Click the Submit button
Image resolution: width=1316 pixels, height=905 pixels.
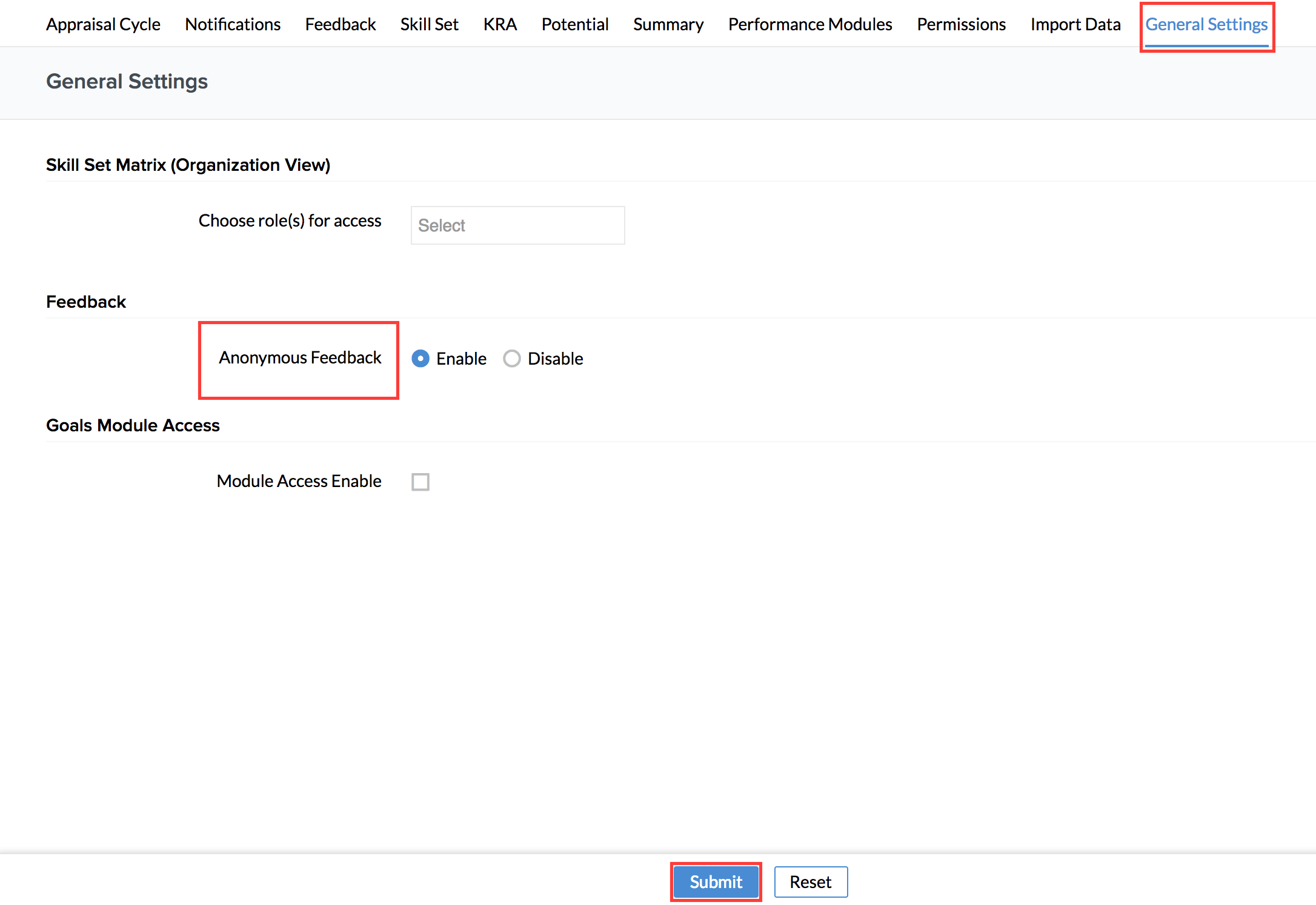[x=716, y=882]
